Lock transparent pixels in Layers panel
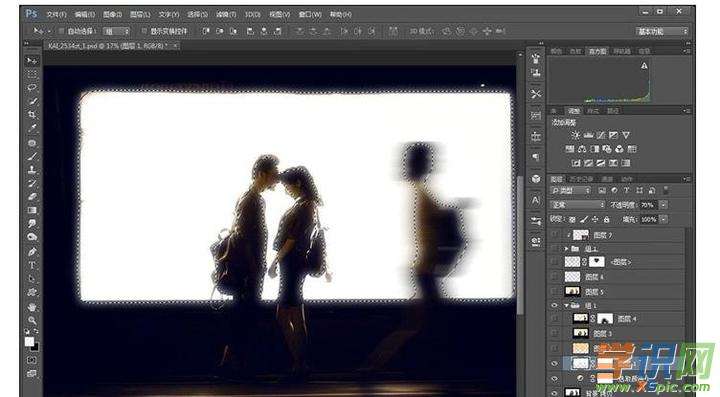 [x=572, y=219]
